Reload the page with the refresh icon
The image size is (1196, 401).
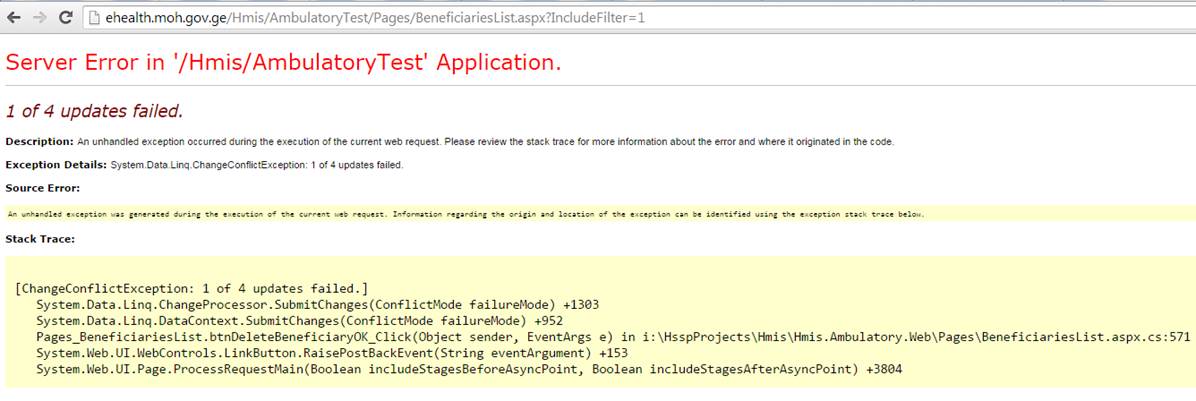click(x=65, y=18)
